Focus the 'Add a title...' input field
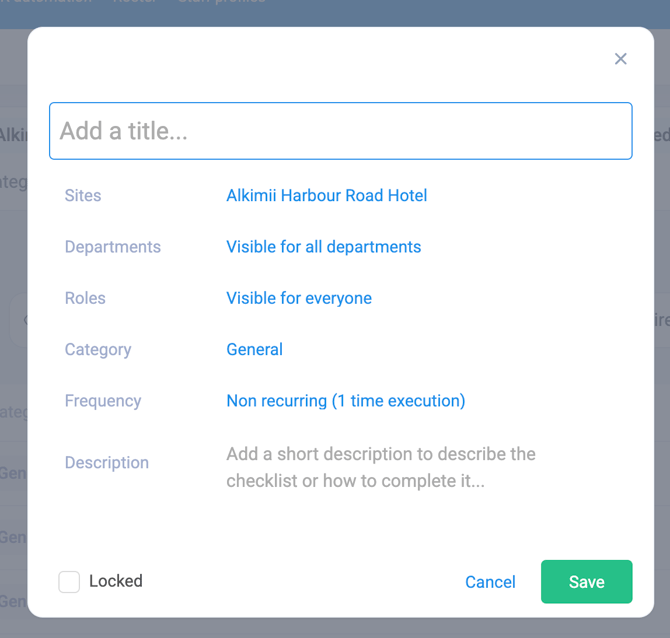This screenshot has width=670, height=638. pos(341,131)
